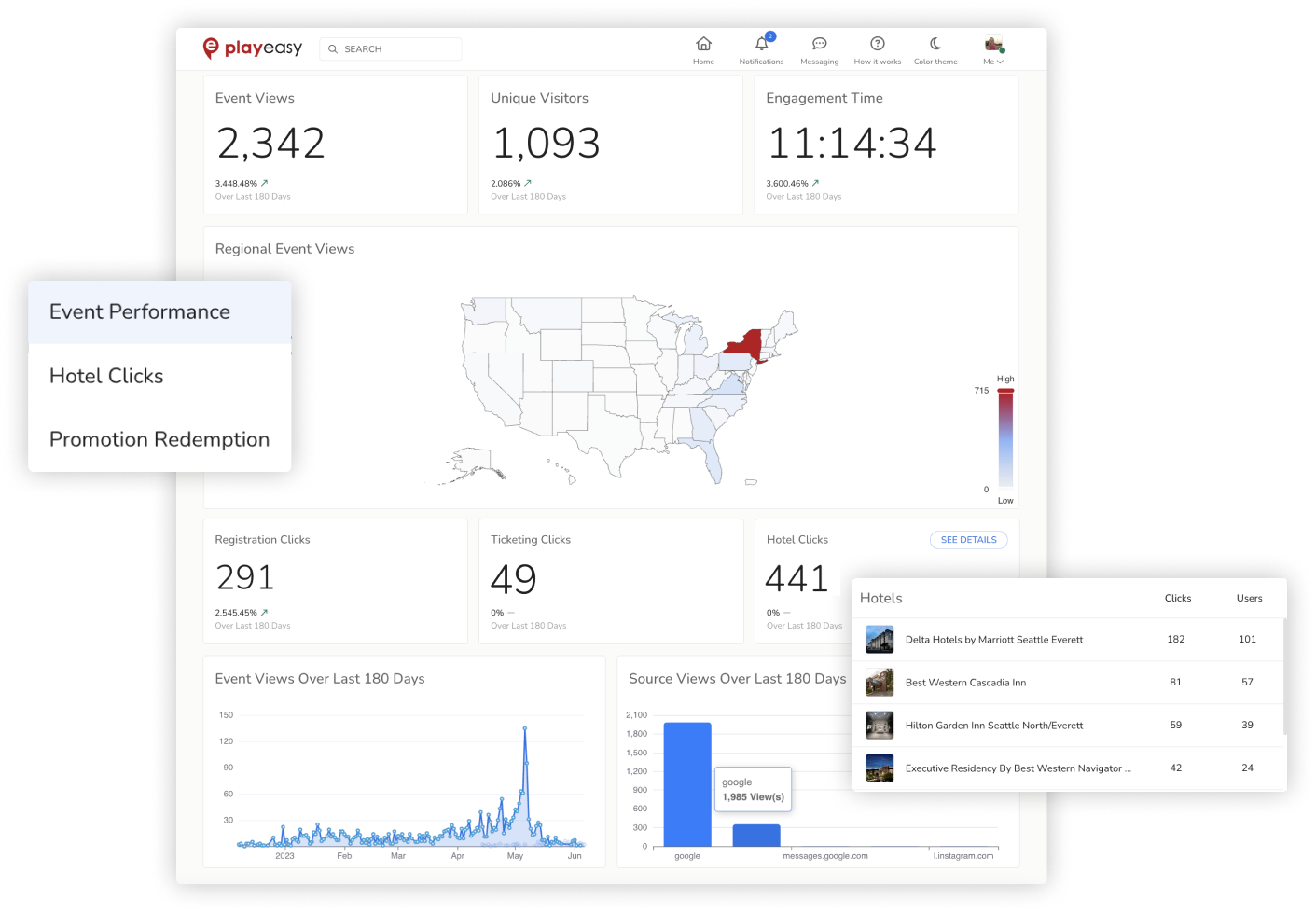This screenshot has width=1316, height=913.
Task: Click the 2,342 Event Views value
Action: (x=270, y=144)
